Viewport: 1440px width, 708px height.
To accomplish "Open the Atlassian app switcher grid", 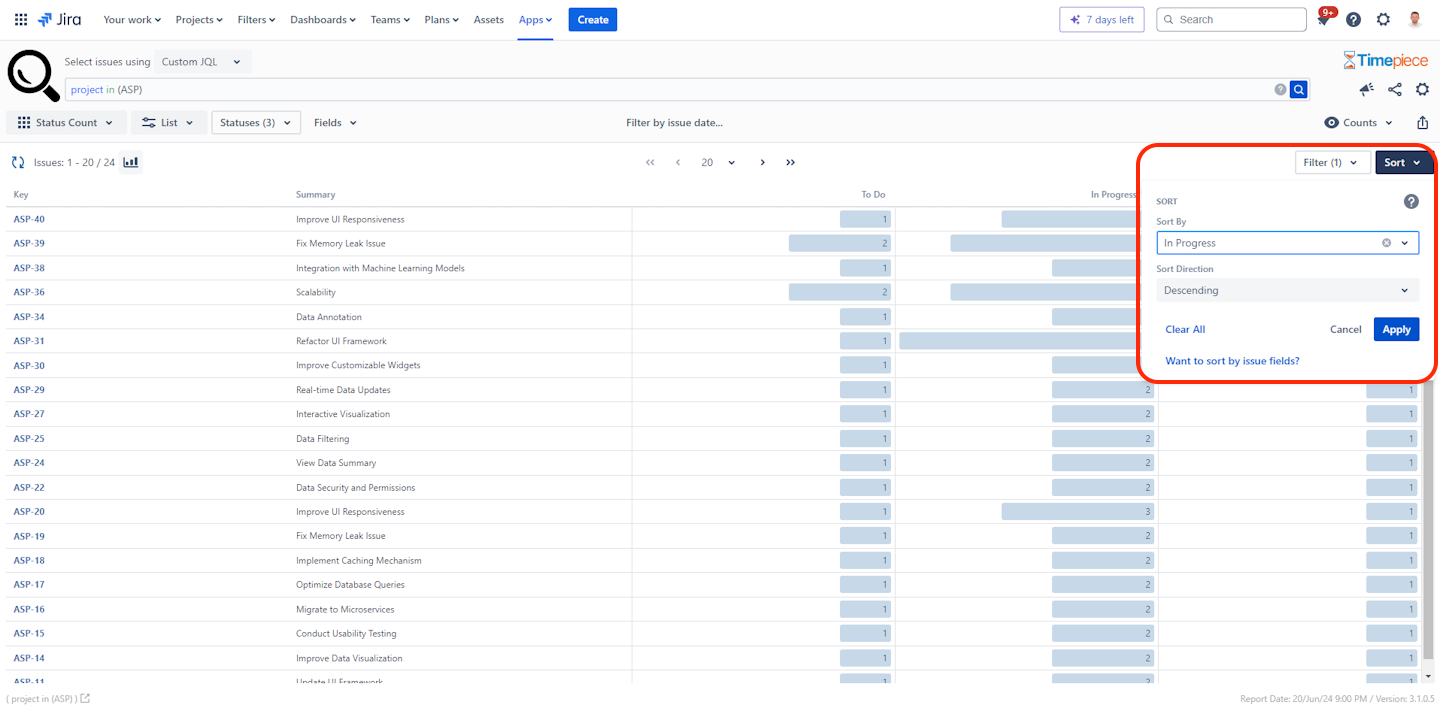I will (x=20, y=18).
